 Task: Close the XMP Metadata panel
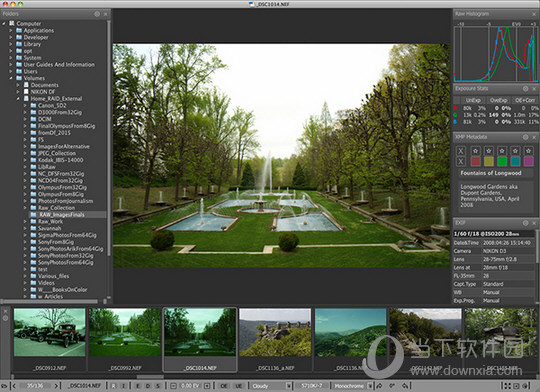pyautogui.click(x=534, y=137)
